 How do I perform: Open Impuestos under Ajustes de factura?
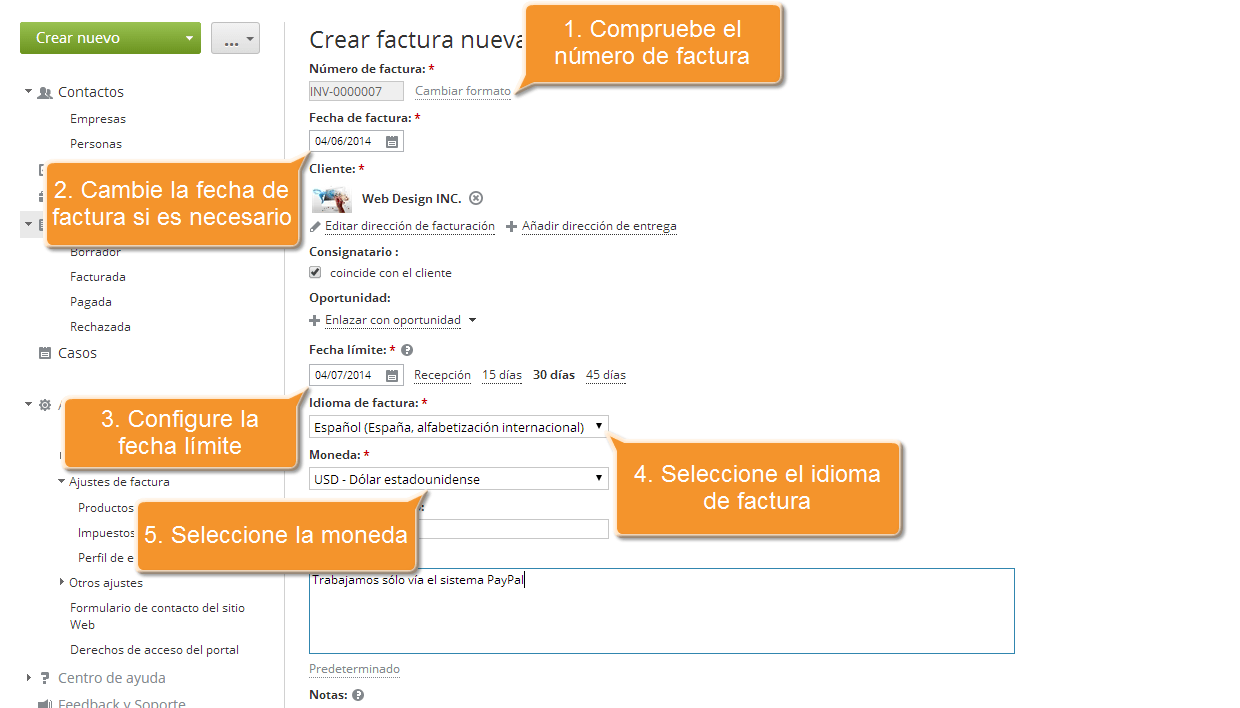pyautogui.click(x=107, y=533)
